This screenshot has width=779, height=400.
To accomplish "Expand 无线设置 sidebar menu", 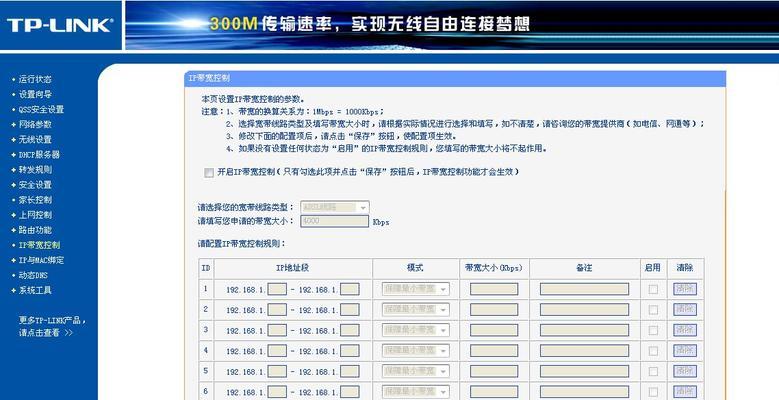I will point(35,140).
